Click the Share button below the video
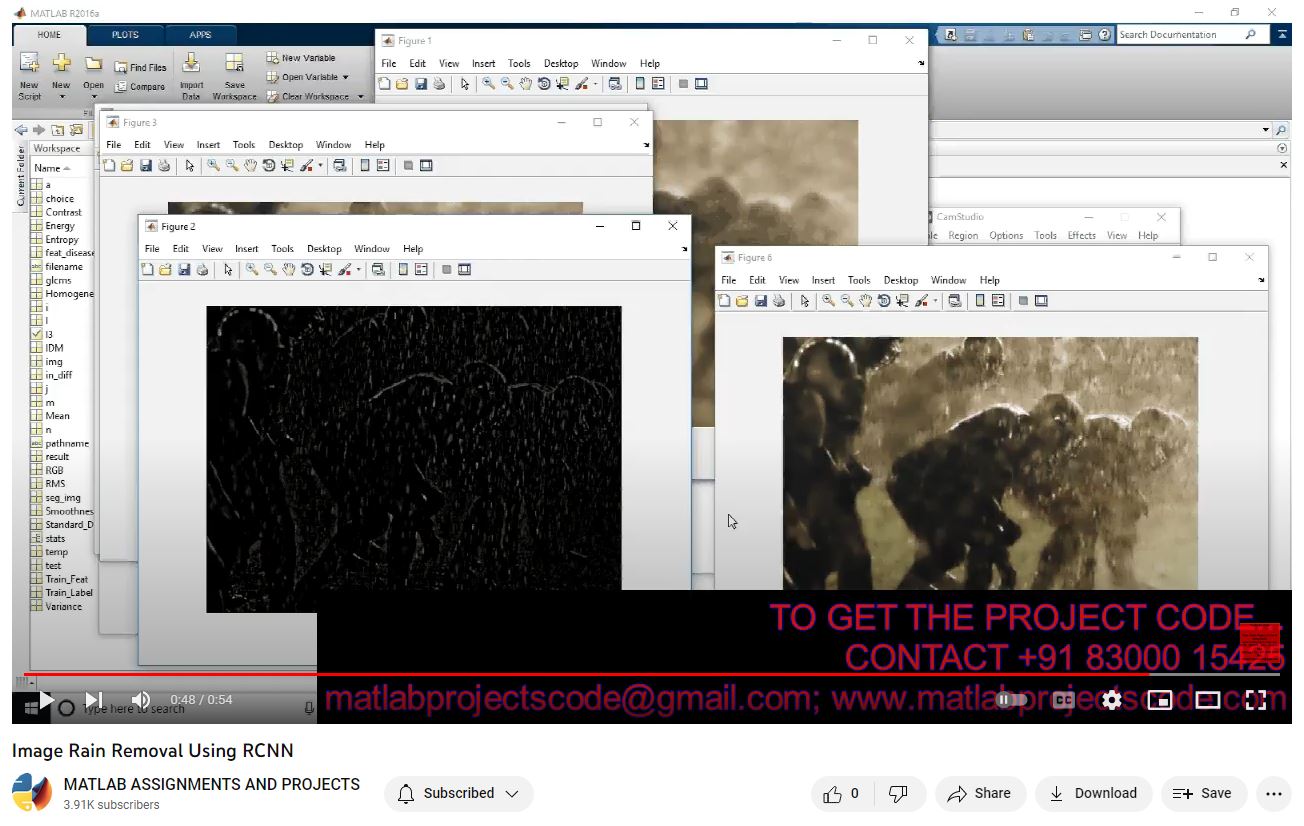The image size is (1304, 826). [980, 793]
